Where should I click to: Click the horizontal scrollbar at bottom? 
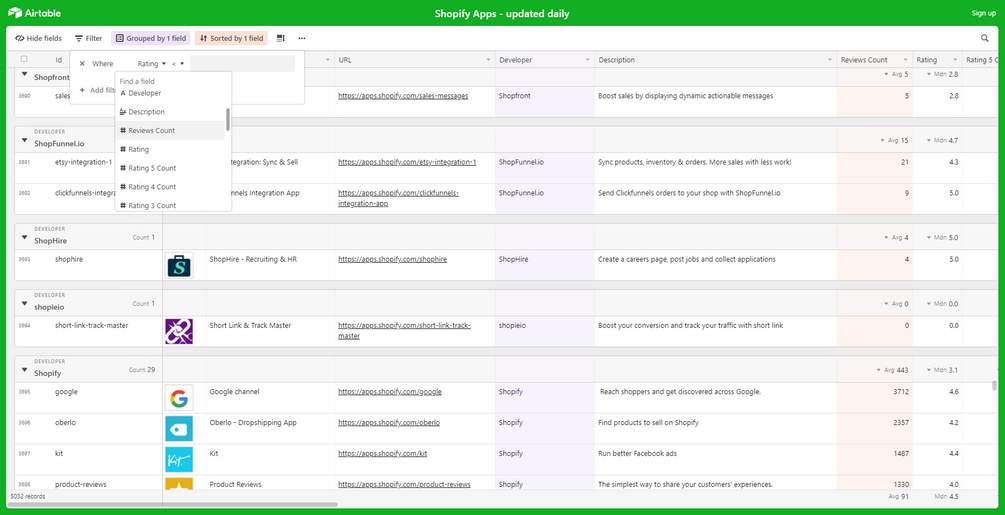tap(172, 505)
